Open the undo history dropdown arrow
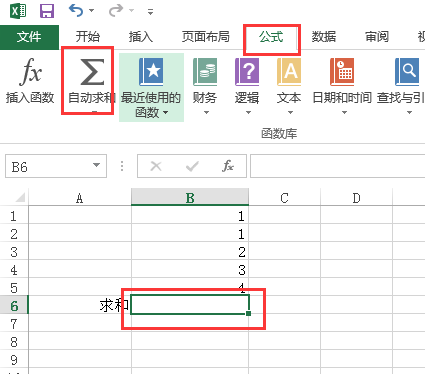Viewport: 425px width, 374px height. click(x=91, y=11)
